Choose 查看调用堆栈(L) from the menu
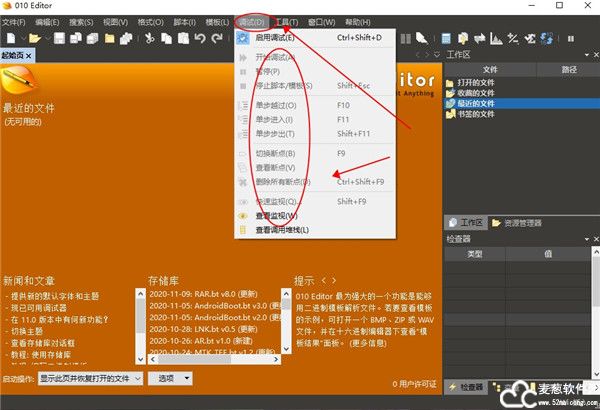 point(315,230)
